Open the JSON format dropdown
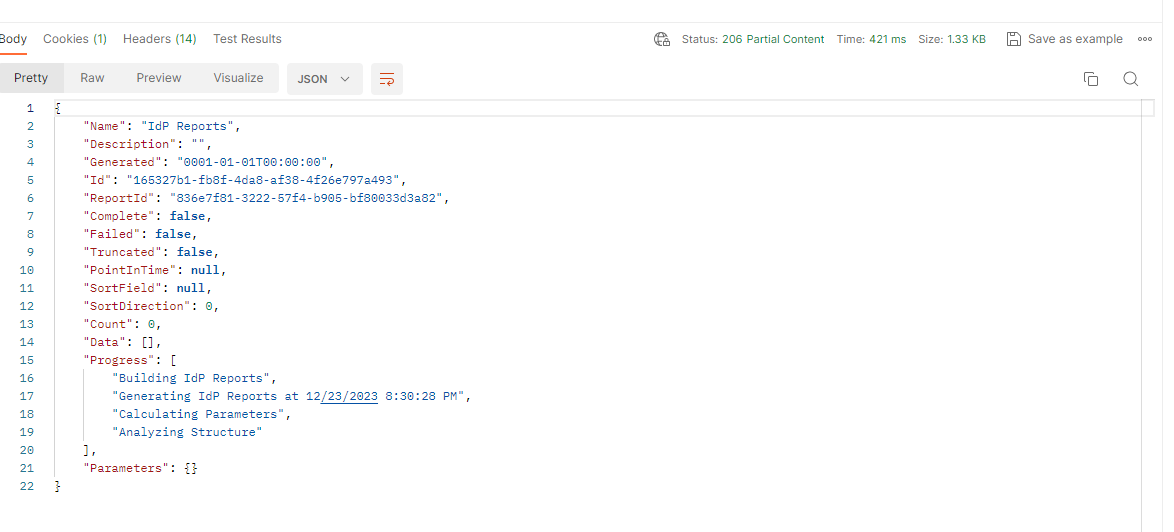The width and height of the screenshot is (1174, 532). [324, 79]
